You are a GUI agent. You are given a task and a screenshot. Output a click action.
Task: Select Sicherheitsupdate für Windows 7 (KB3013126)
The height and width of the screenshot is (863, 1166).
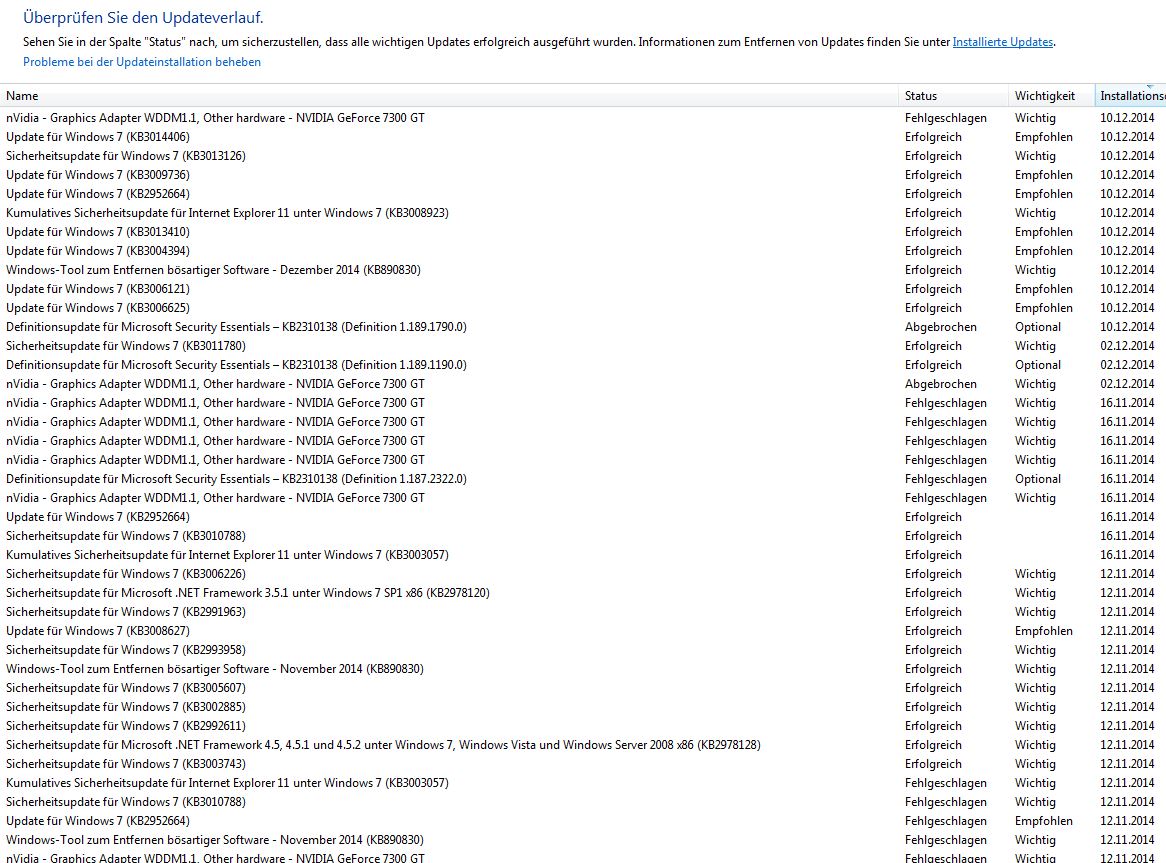pos(583,156)
